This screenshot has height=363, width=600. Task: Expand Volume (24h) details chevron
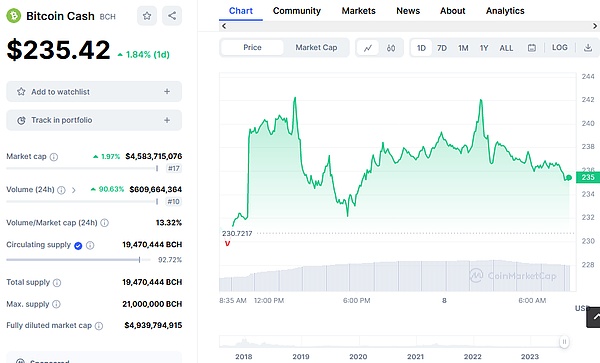(x=73, y=190)
